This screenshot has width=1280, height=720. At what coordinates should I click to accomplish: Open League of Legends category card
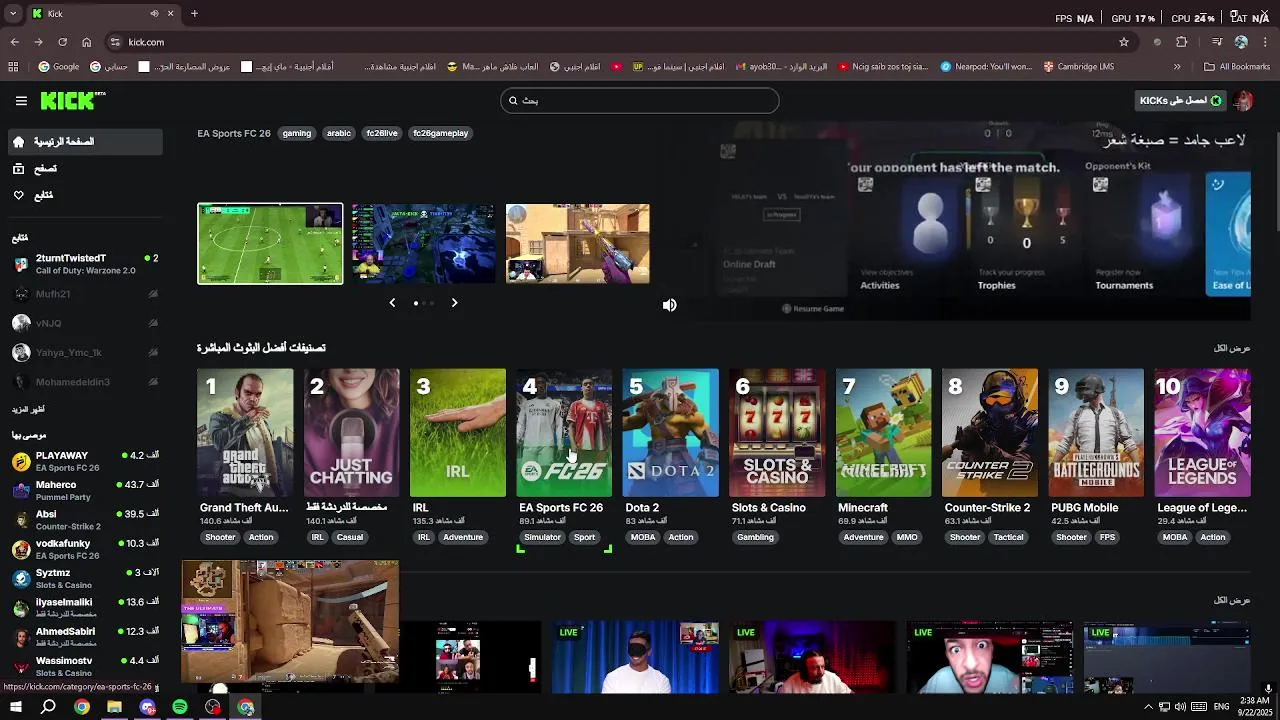tap(1202, 433)
